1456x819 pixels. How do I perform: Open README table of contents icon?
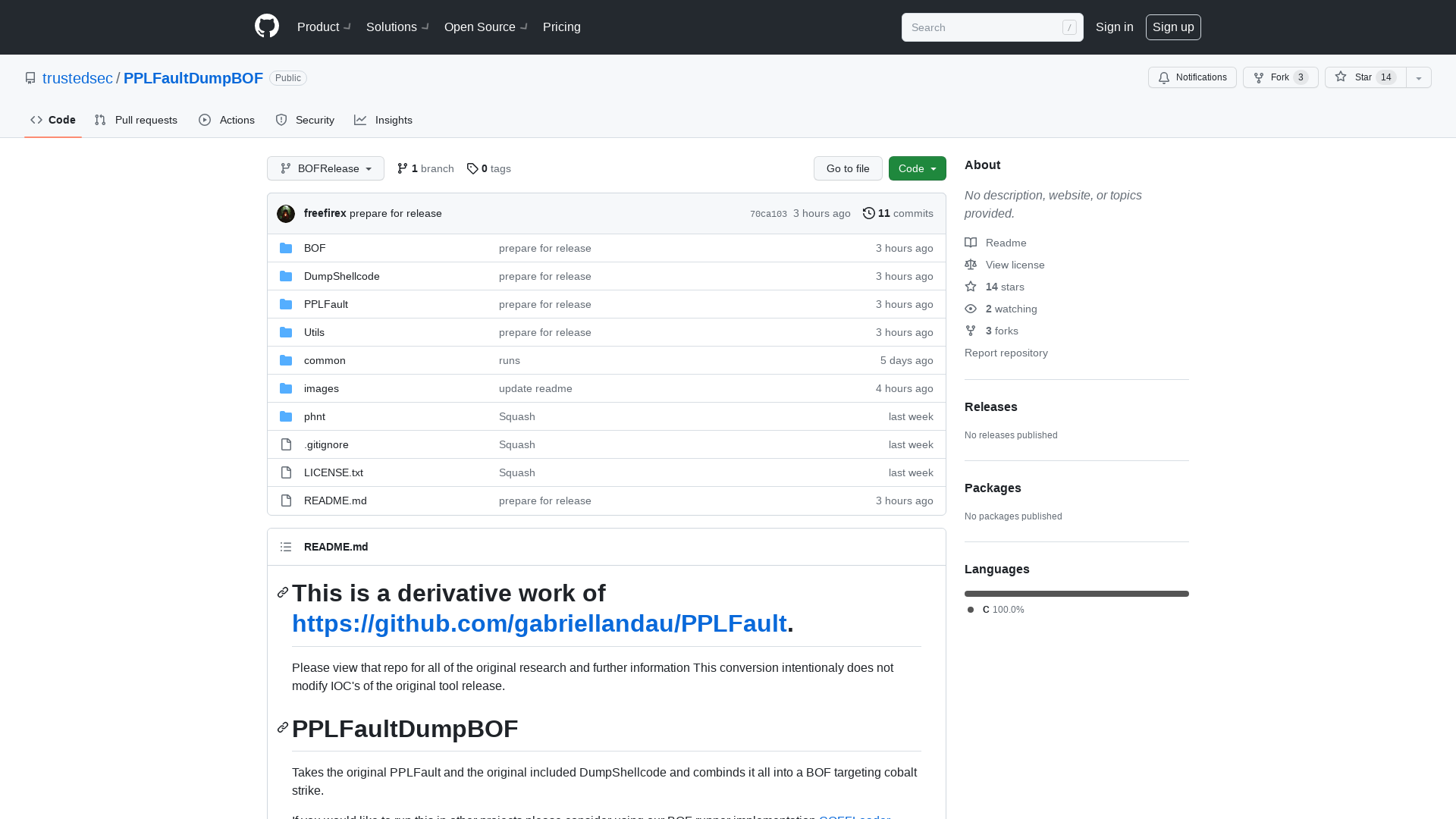(286, 547)
